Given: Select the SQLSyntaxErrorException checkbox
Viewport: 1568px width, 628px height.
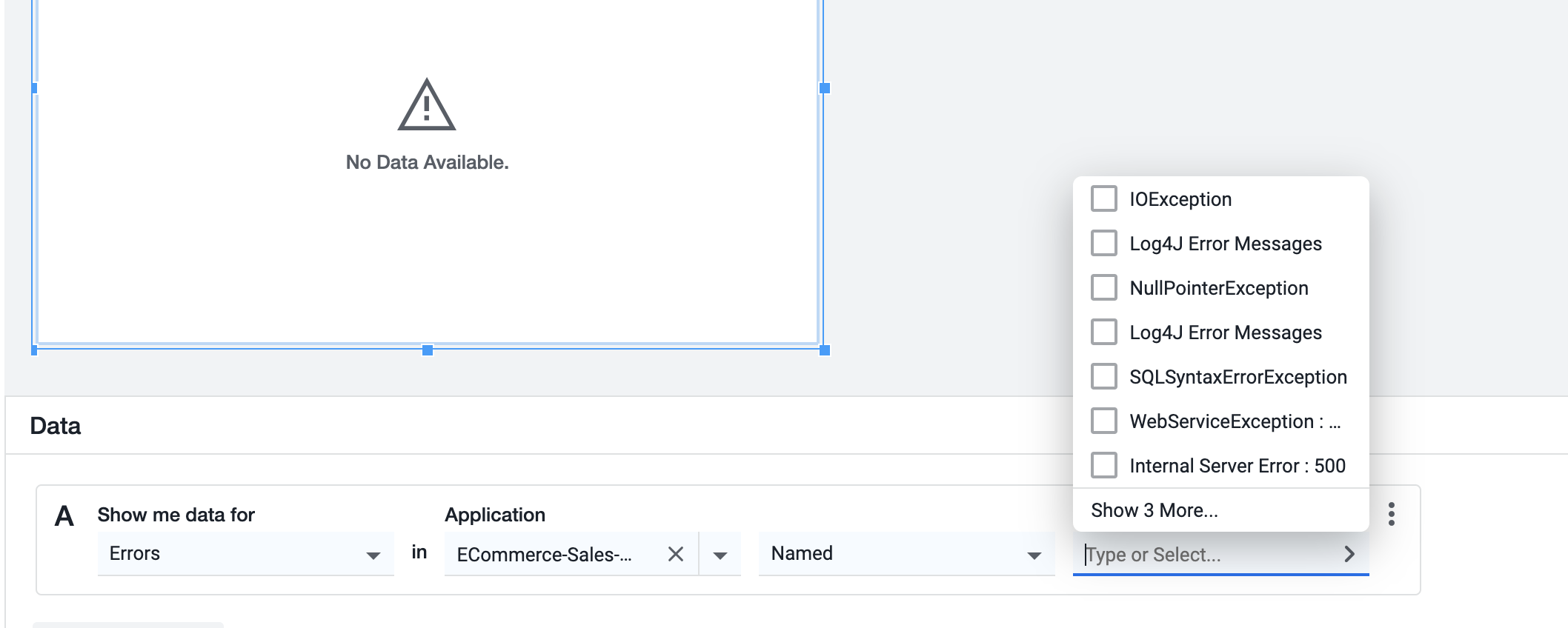Looking at the screenshot, I should point(1103,377).
